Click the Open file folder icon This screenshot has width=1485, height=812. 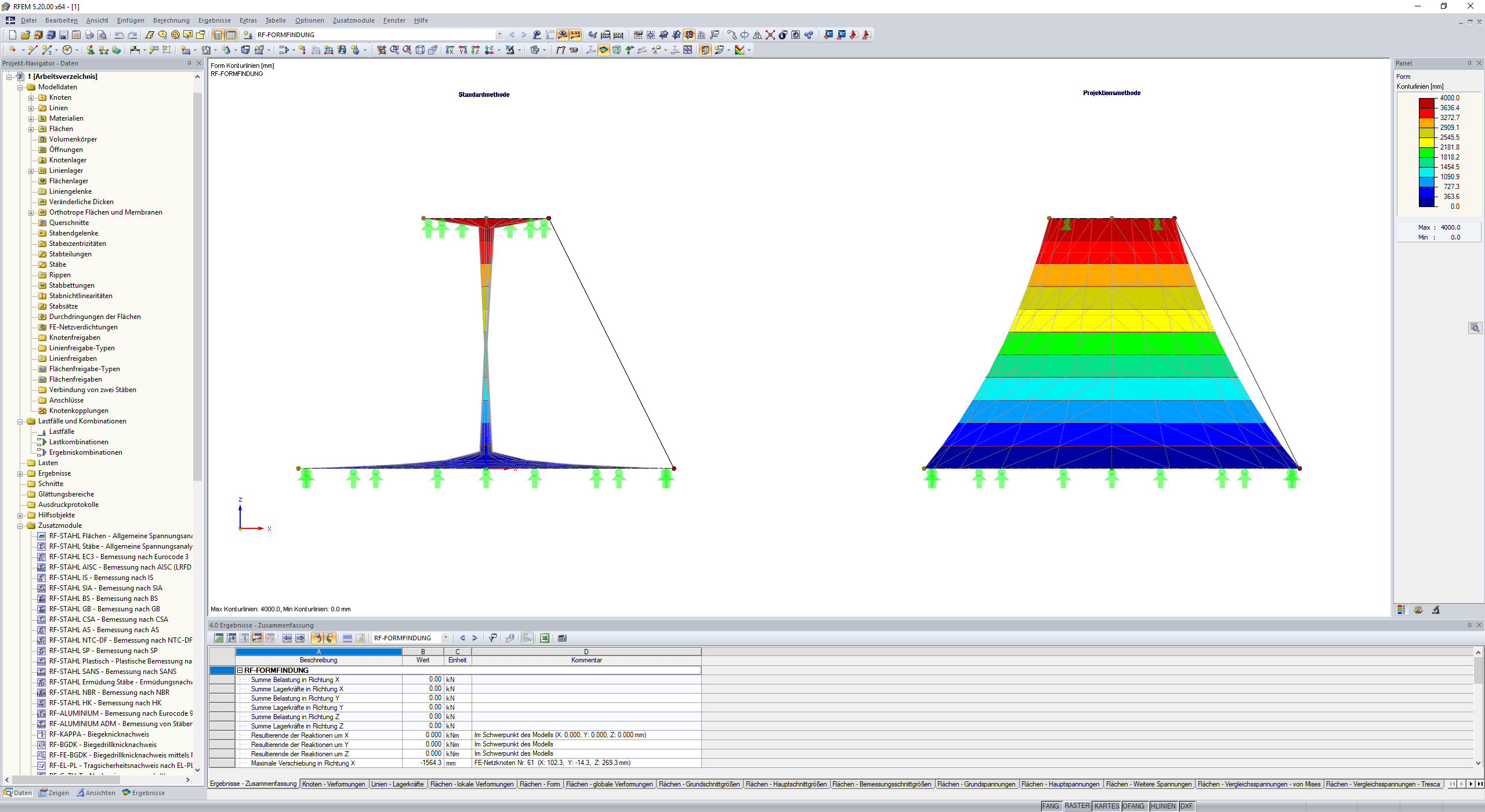coord(25,35)
